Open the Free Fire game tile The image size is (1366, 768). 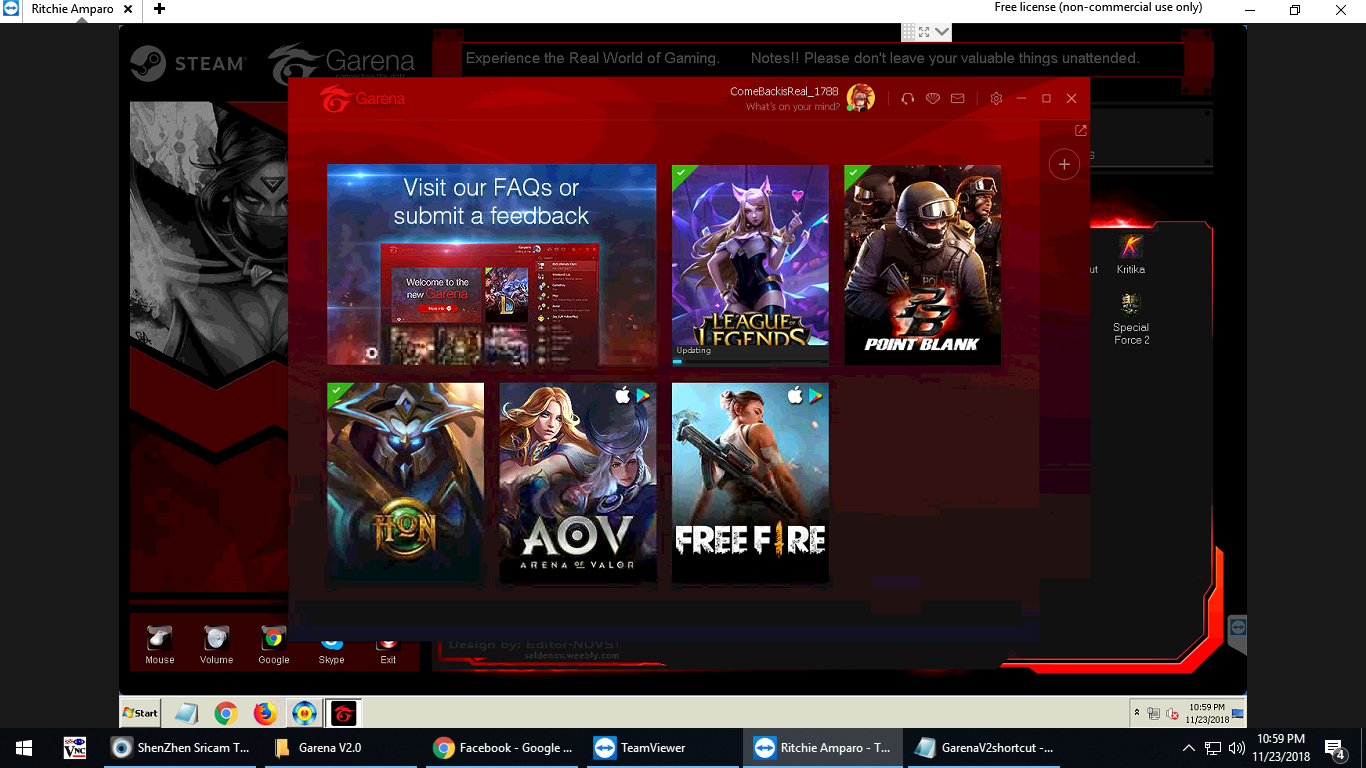pos(750,483)
